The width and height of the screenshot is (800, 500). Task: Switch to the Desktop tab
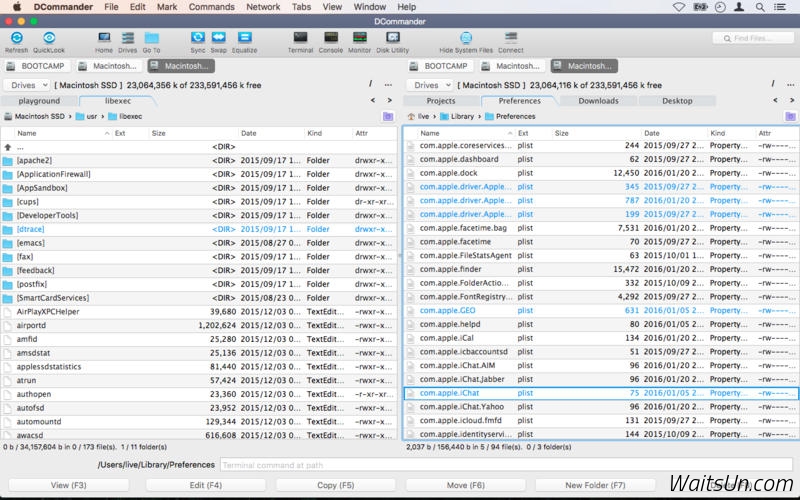point(677,101)
